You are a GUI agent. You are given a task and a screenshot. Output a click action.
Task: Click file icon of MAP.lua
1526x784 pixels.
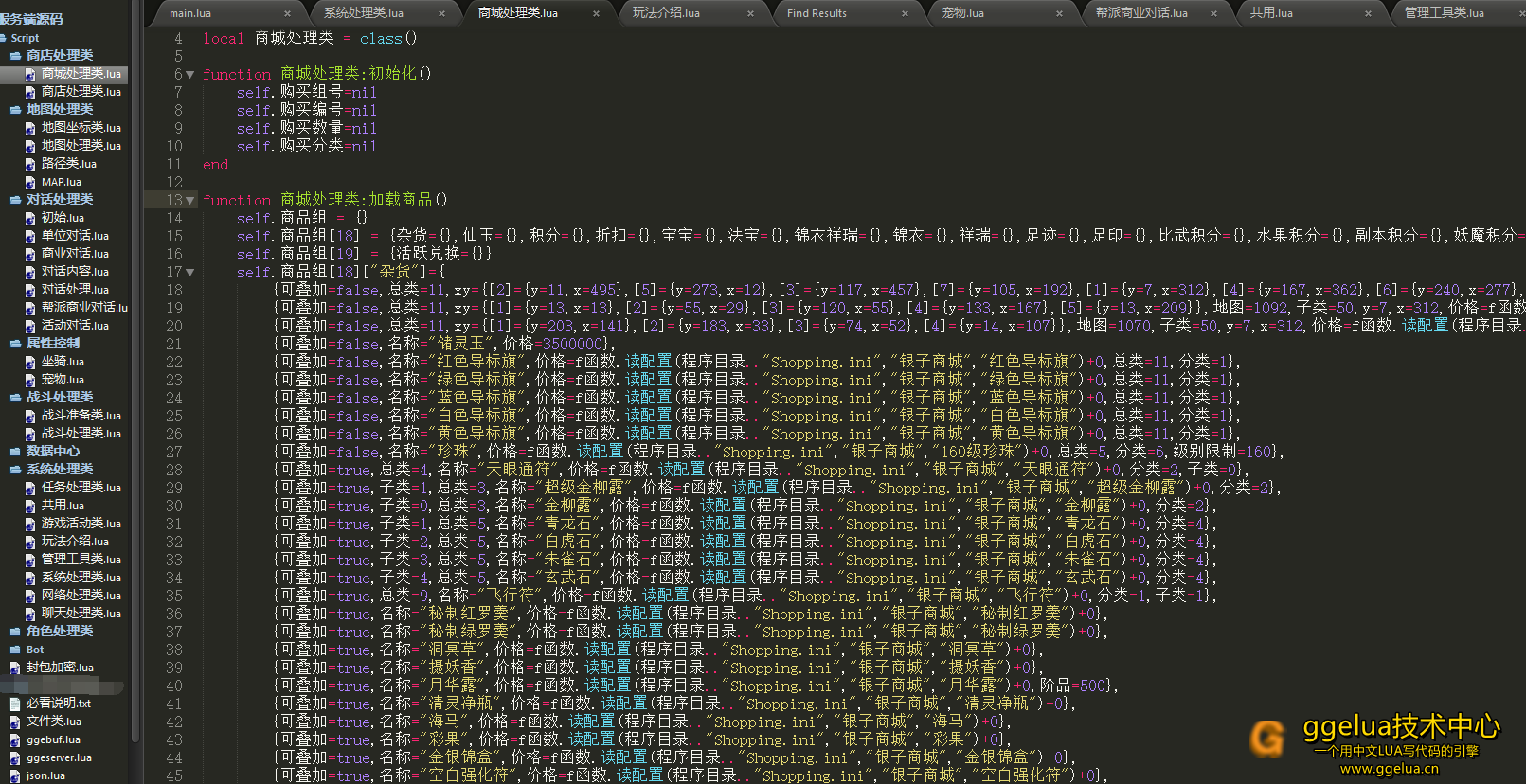30,182
